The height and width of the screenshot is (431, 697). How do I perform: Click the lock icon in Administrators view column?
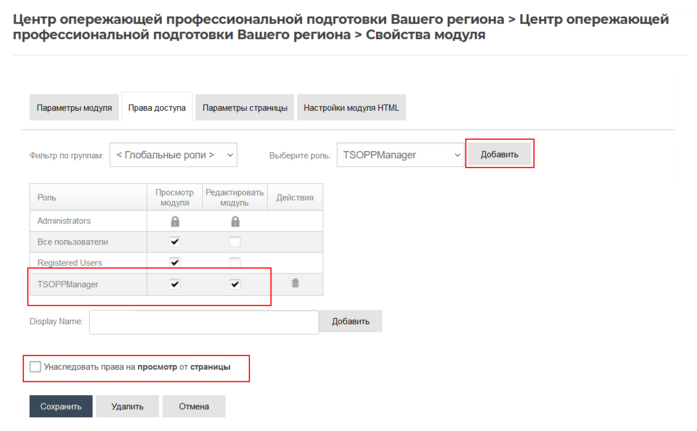pyautogui.click(x=175, y=221)
